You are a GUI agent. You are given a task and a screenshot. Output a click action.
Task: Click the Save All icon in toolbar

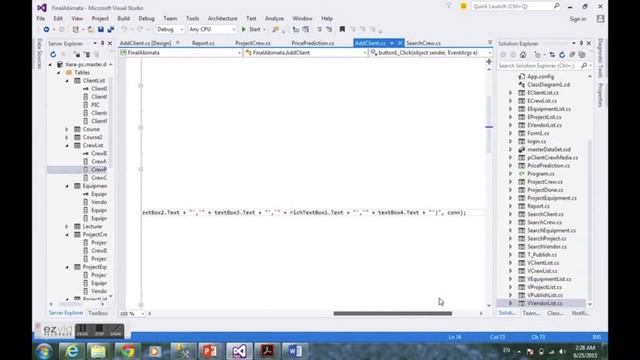111,29
